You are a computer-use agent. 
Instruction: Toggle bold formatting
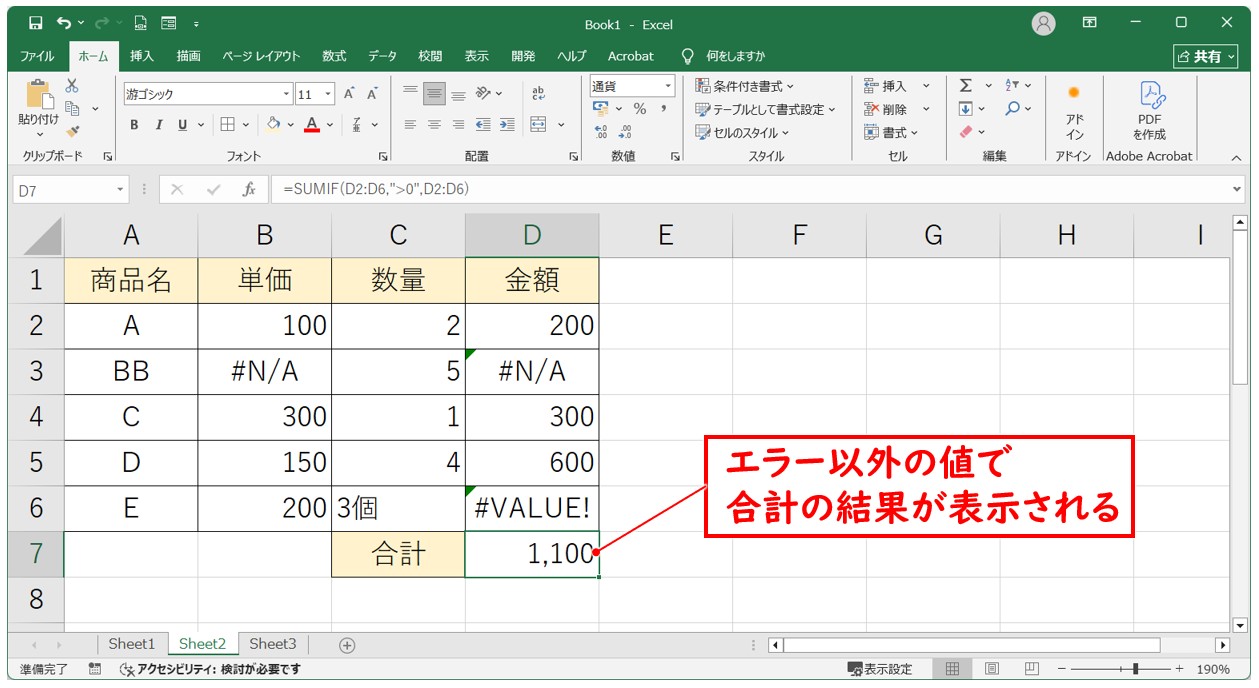point(134,125)
